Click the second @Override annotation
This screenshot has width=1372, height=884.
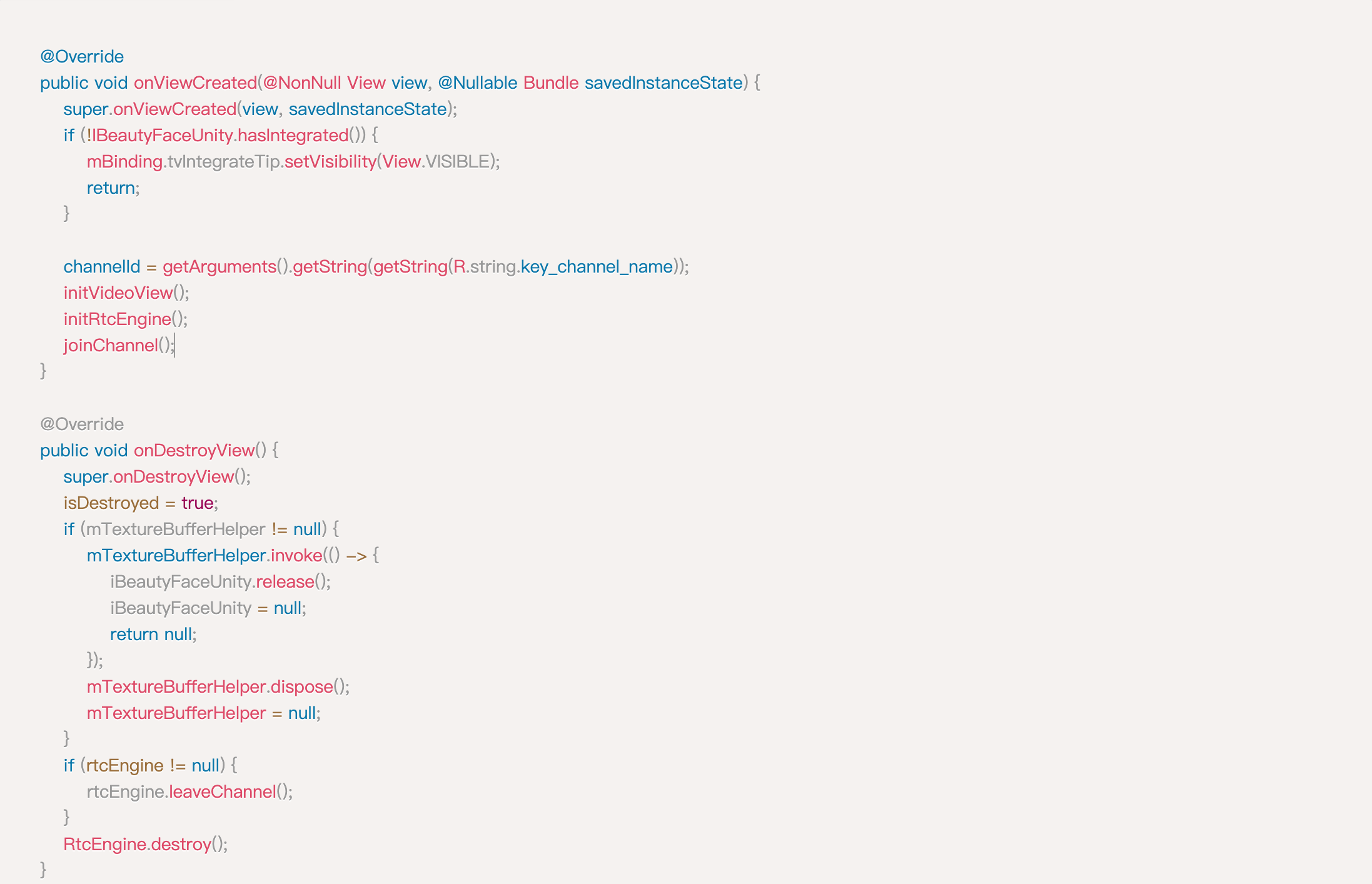tap(82, 424)
